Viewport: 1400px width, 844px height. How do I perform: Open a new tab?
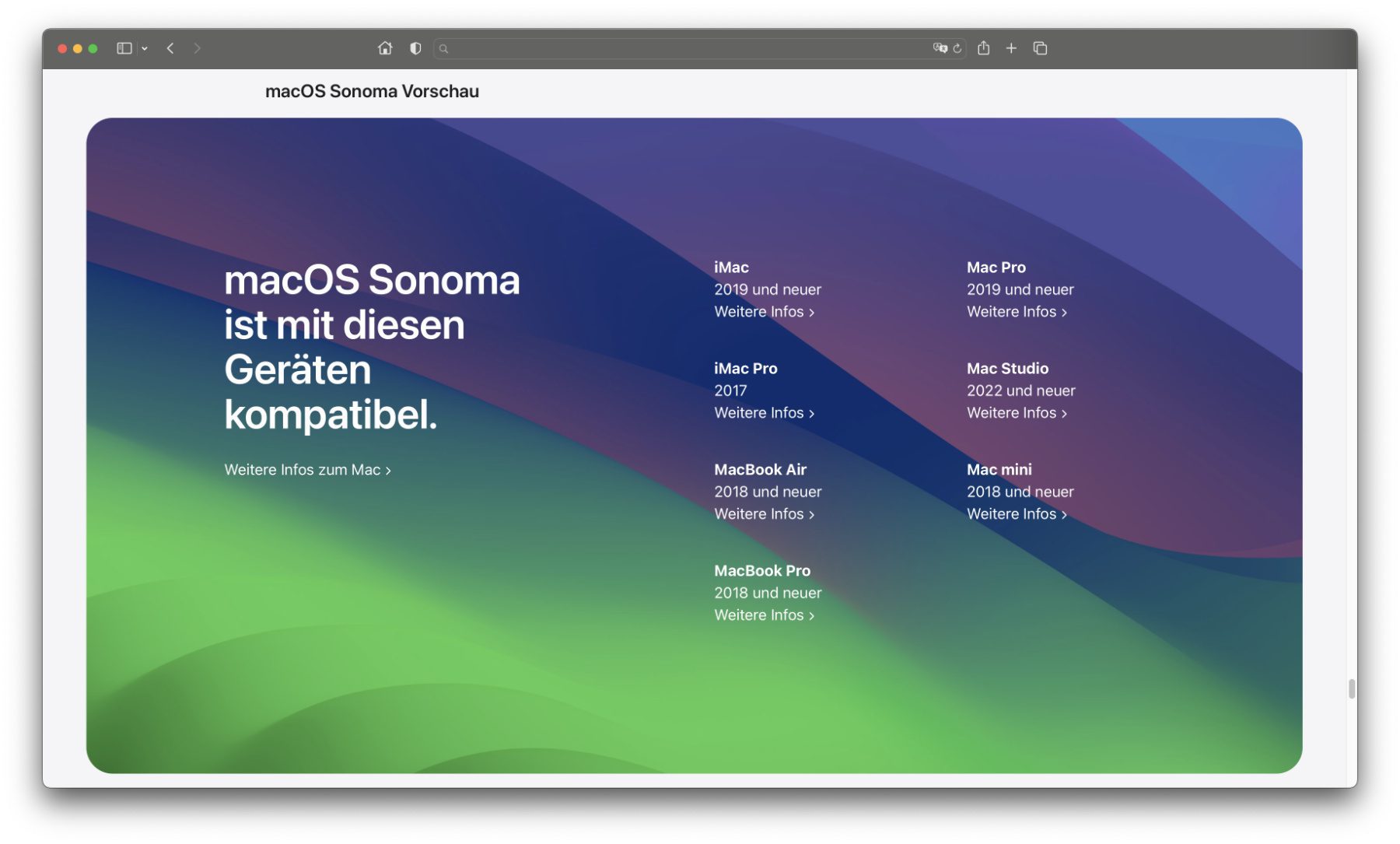point(1011,48)
